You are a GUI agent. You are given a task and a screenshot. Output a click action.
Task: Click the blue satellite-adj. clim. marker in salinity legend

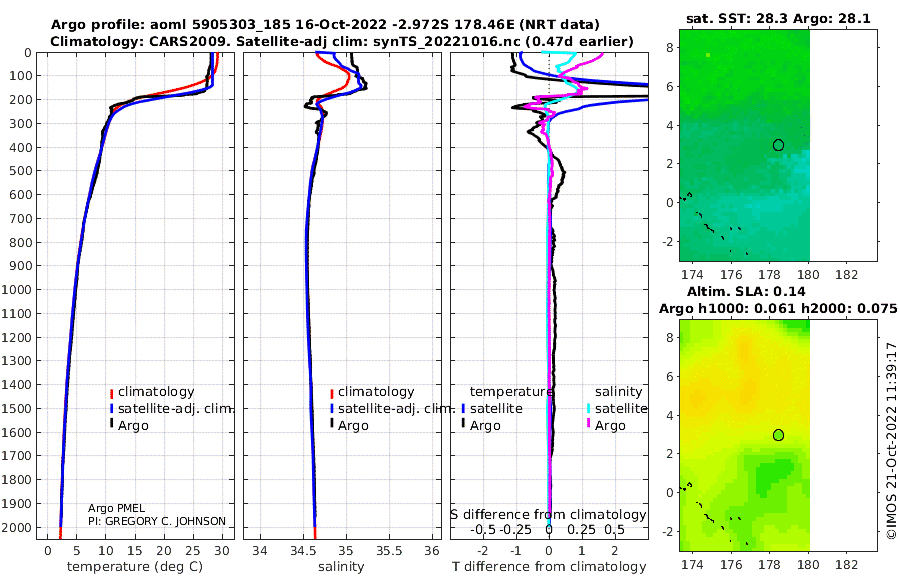[x=332, y=409]
